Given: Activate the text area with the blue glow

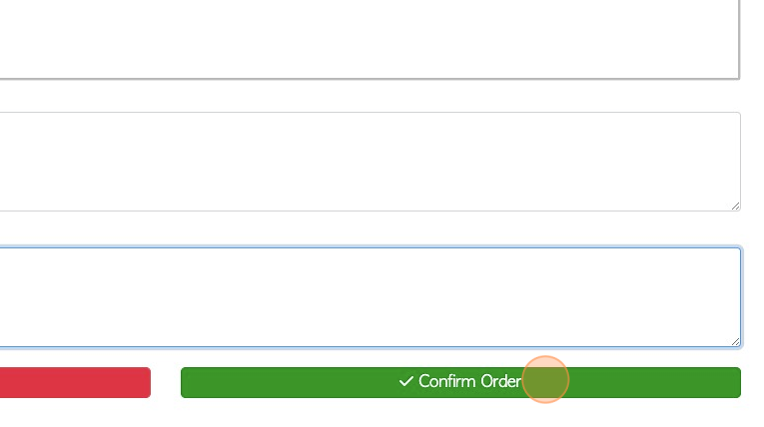Looking at the screenshot, I should point(370,297).
